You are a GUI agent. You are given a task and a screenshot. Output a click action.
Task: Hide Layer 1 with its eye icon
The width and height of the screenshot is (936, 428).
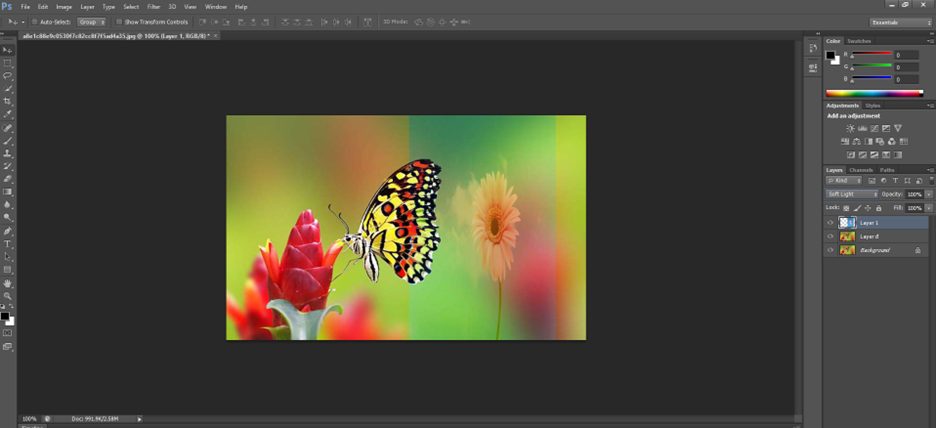[x=830, y=223]
